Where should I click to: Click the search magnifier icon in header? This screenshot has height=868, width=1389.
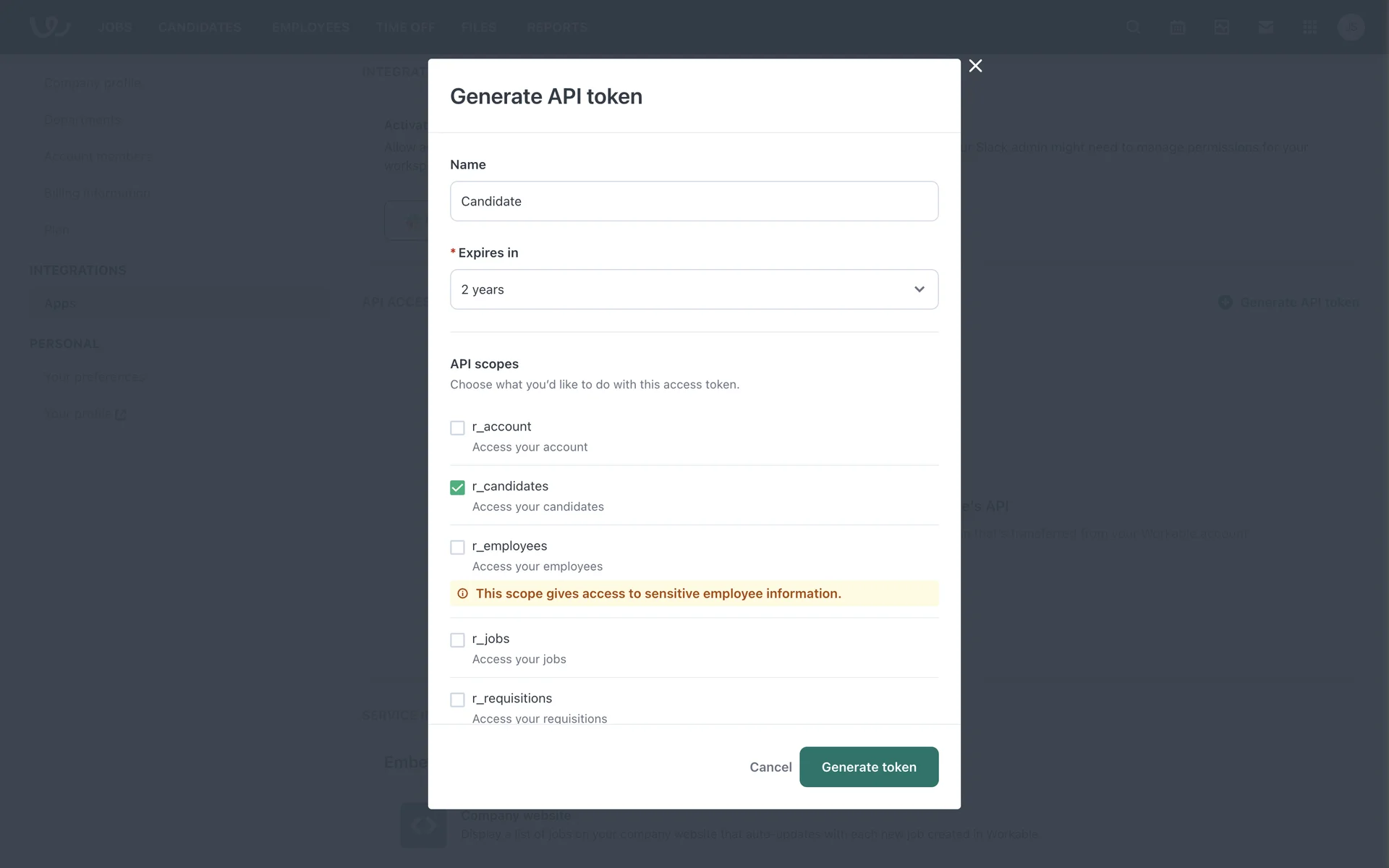1133,27
